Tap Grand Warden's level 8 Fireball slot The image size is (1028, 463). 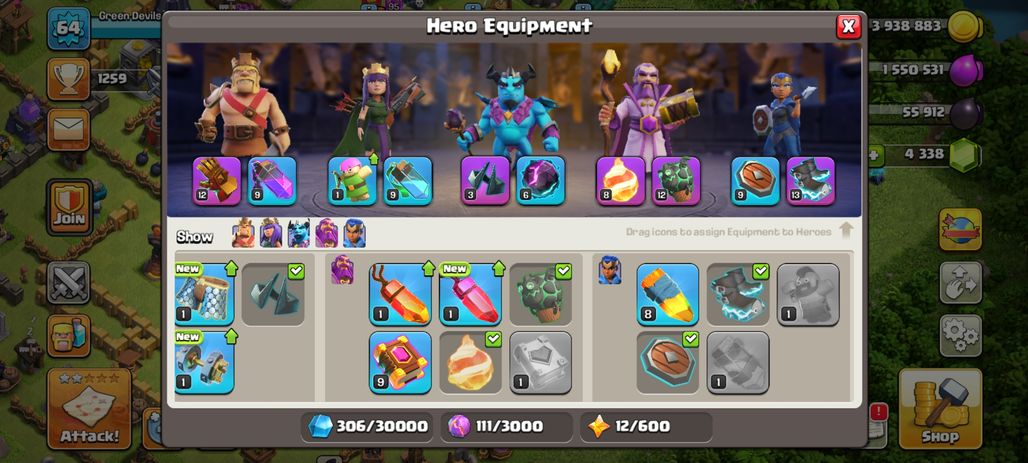[620, 181]
